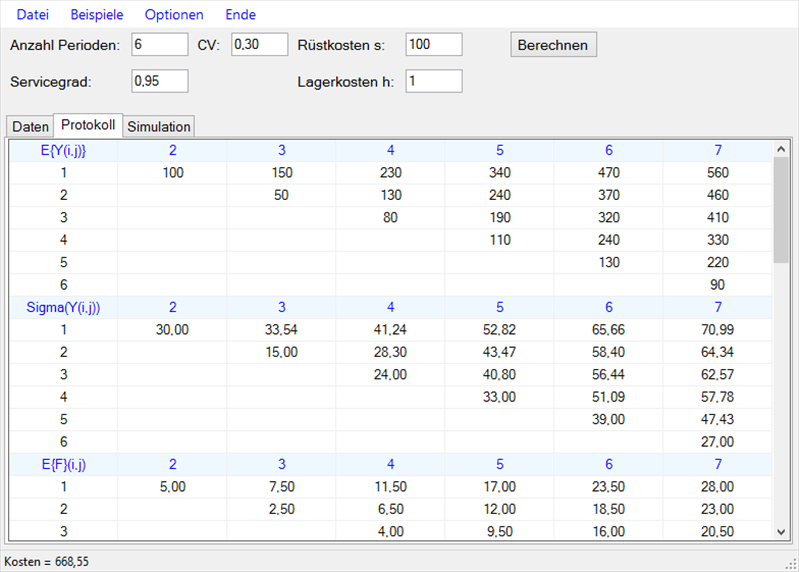Focus the Lagerkosten h input field
This screenshot has width=799, height=572.
(x=433, y=81)
